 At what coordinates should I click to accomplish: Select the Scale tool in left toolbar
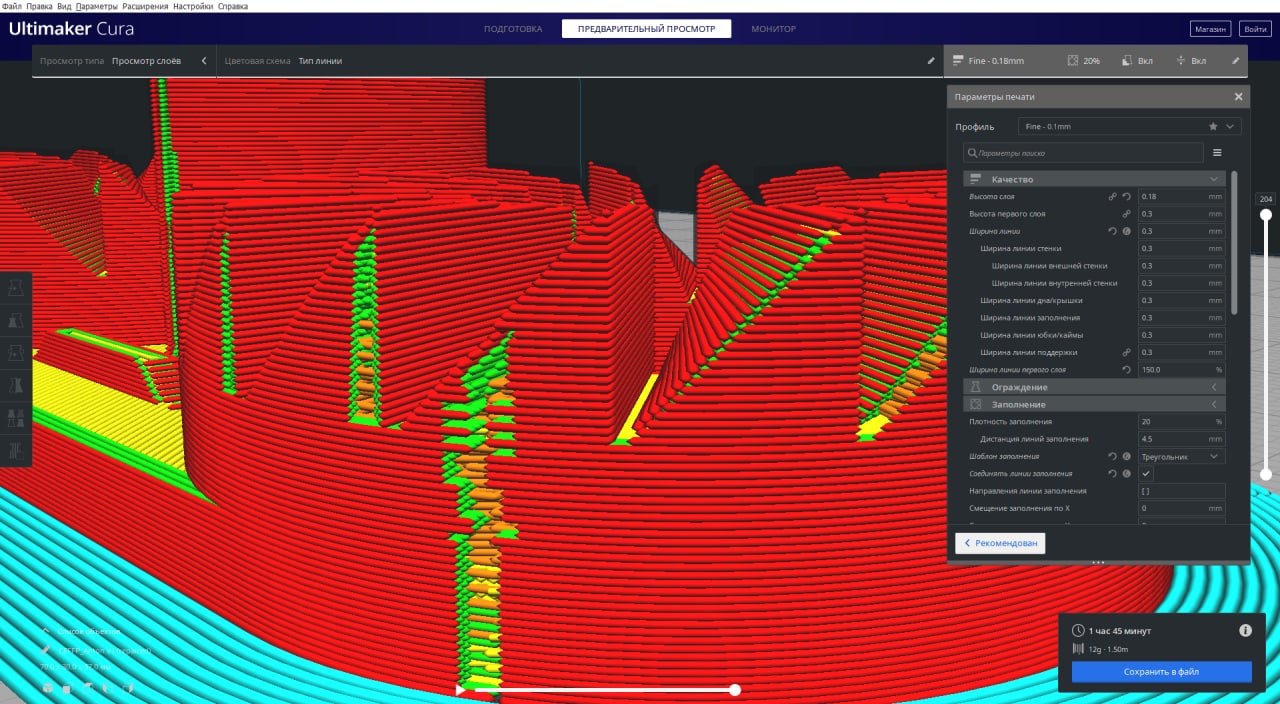click(x=16, y=321)
